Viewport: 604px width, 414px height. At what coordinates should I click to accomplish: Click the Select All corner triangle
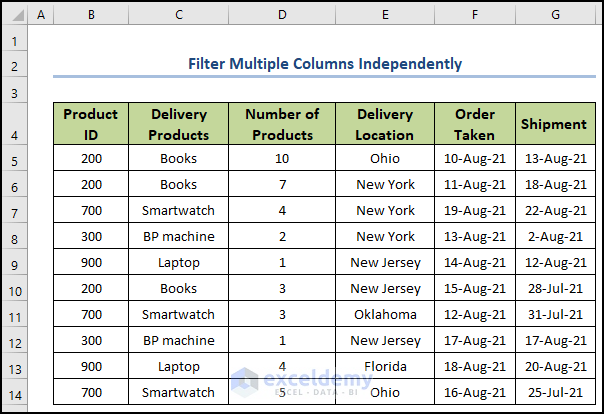pyautogui.click(x=14, y=15)
